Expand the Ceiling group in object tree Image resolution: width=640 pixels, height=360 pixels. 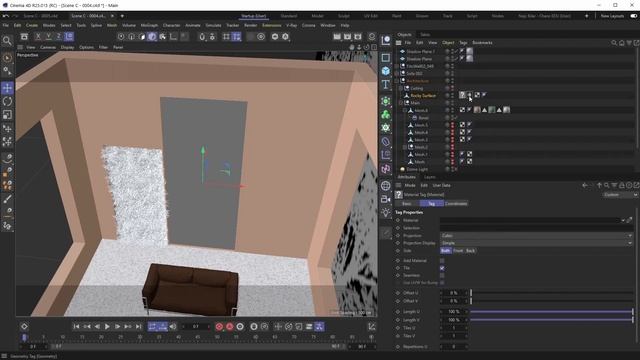[x=401, y=88]
